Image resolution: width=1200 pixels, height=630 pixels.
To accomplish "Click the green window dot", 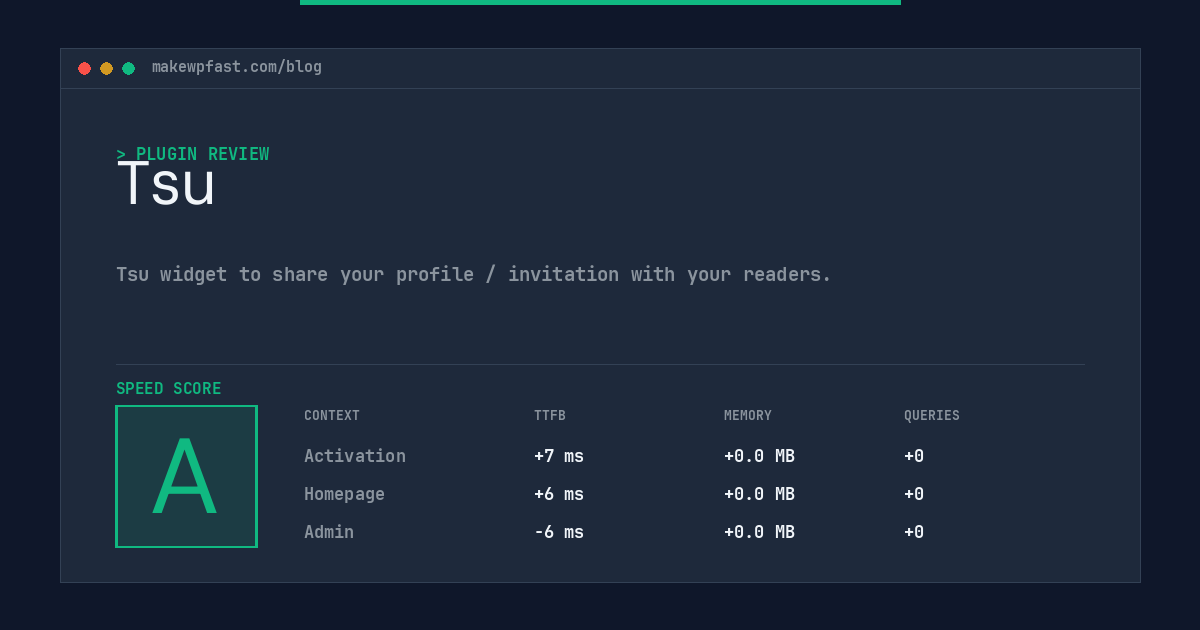I will [128, 68].
